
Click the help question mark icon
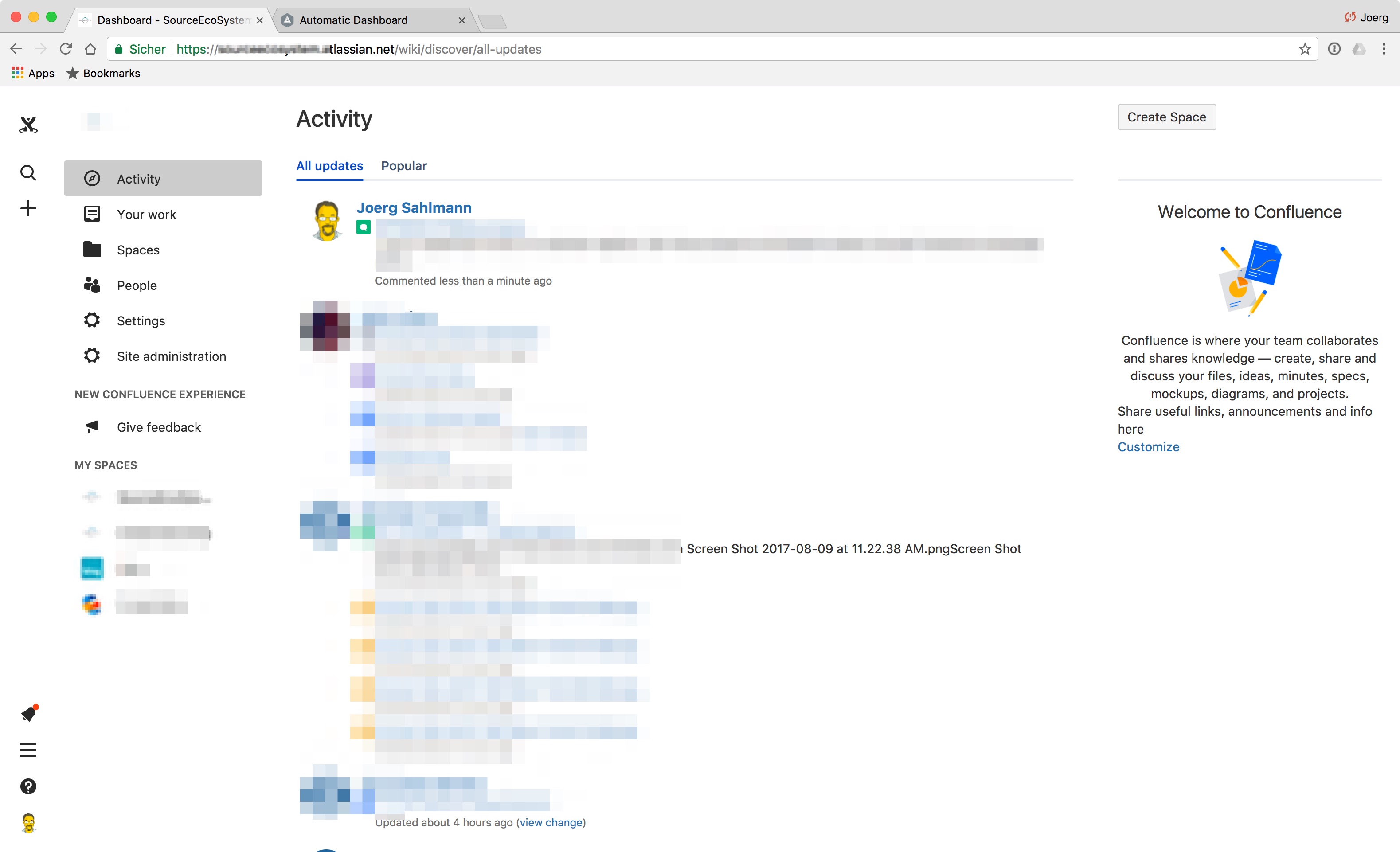[28, 786]
